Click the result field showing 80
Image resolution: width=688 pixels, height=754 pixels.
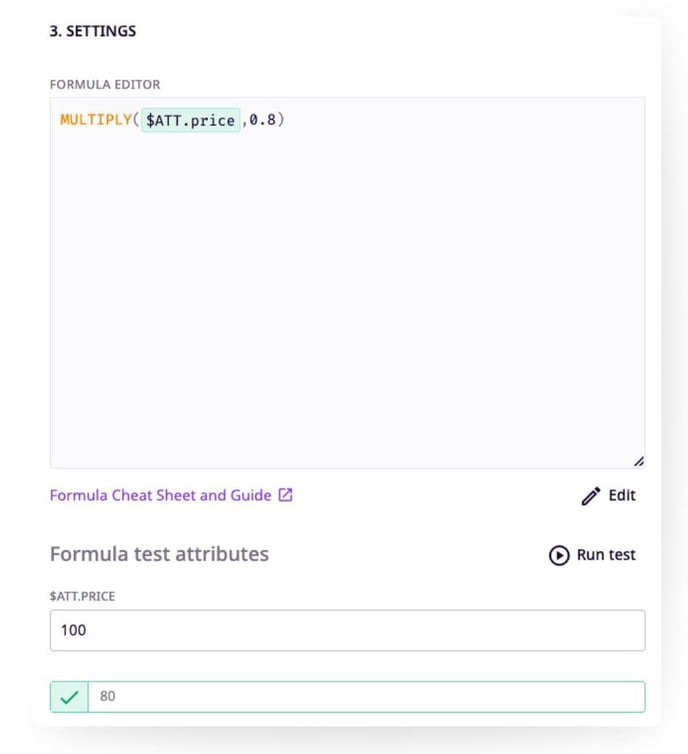[x=365, y=697]
